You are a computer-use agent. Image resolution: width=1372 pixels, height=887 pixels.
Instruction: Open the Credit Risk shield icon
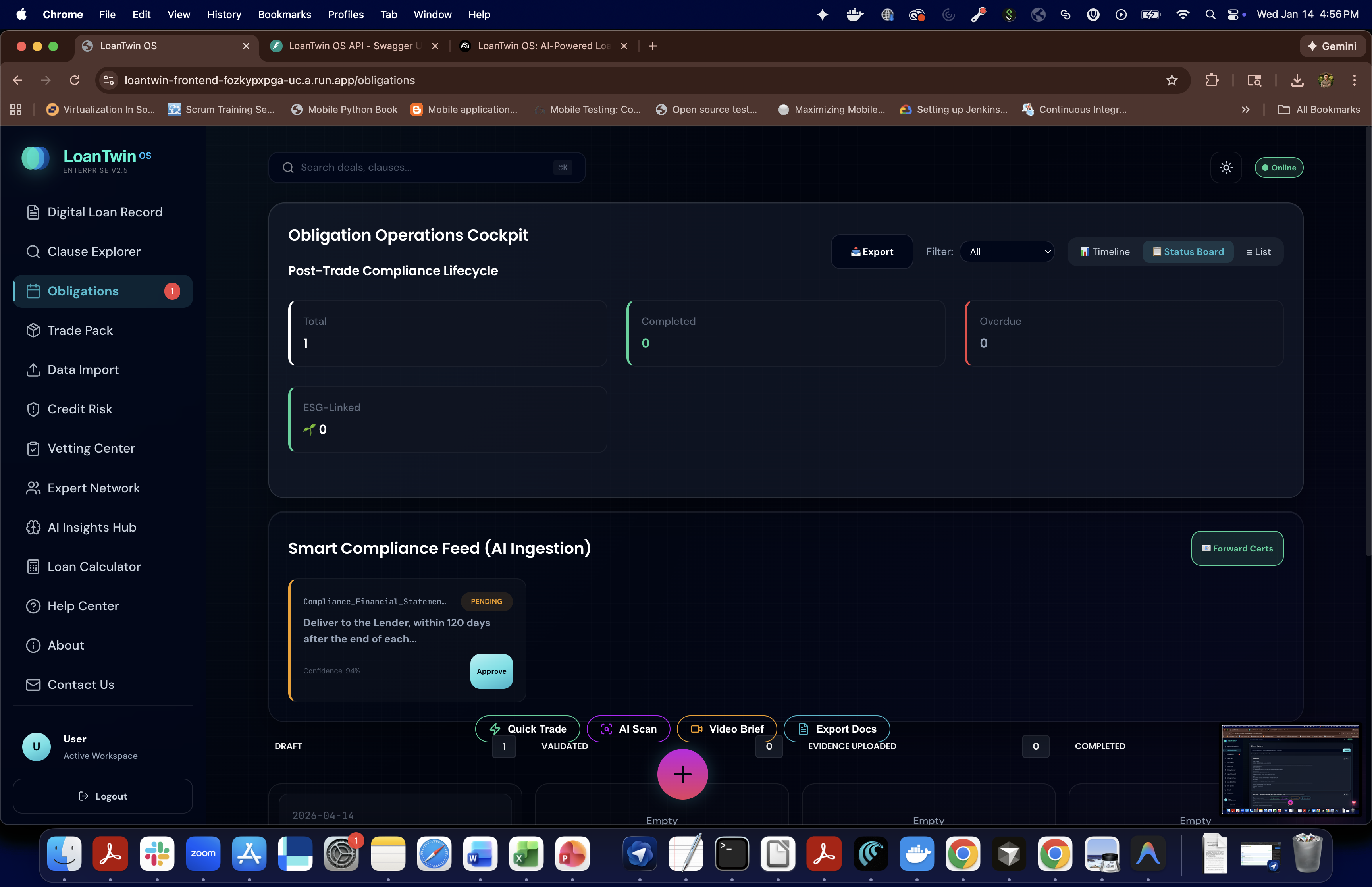tap(33, 409)
